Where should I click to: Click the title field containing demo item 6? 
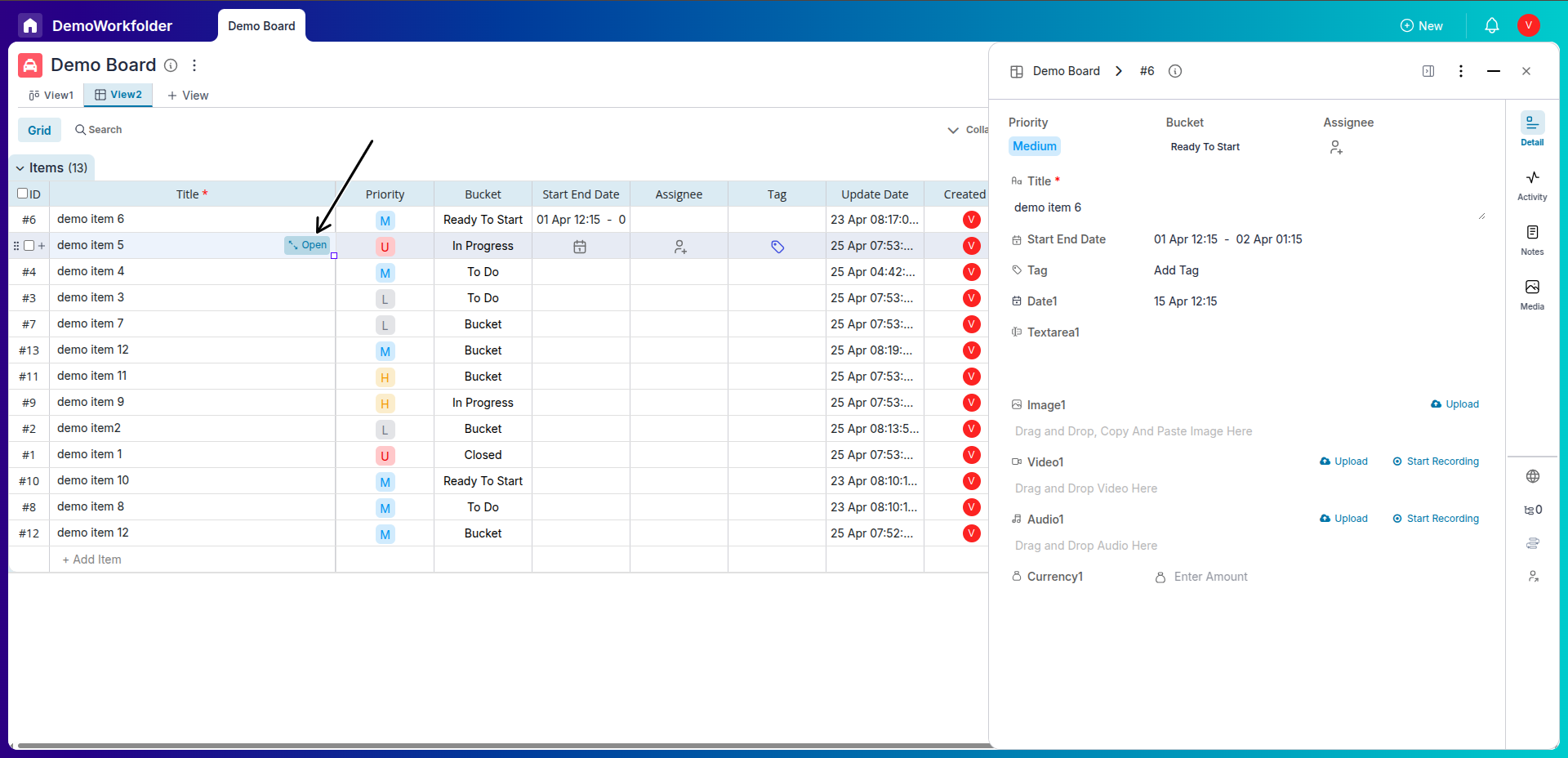(1248, 208)
